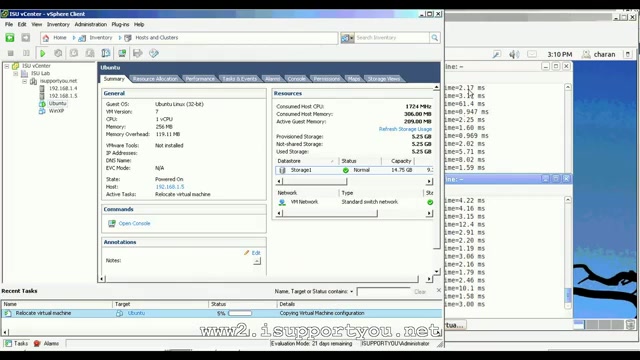
Task: Click the trash icon in the Linux bottom panel
Action: (x=630, y=325)
